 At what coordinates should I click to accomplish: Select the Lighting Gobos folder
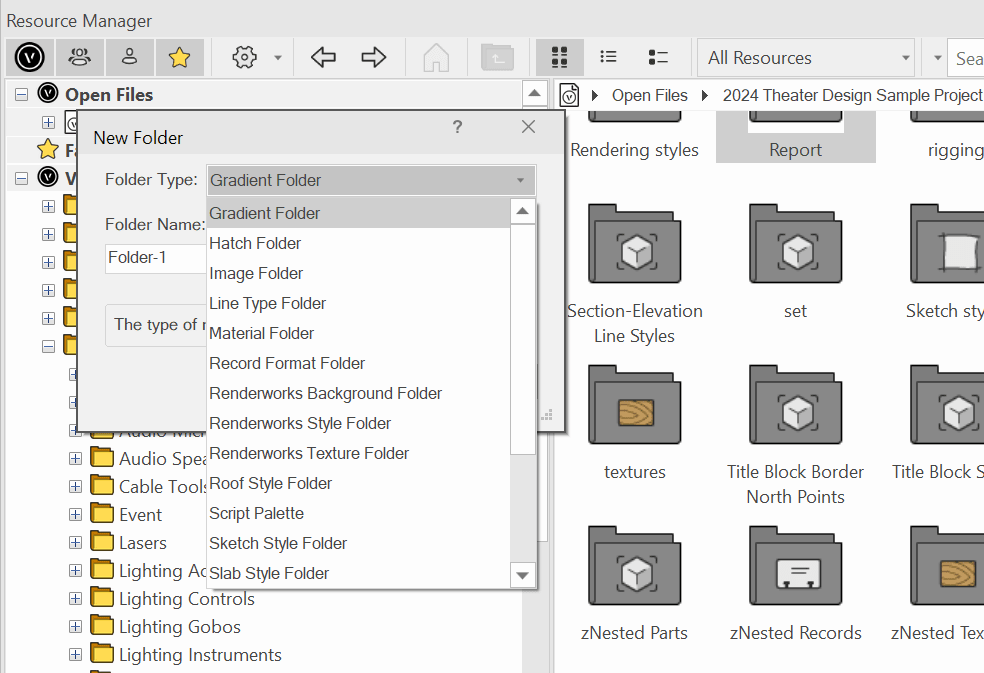(x=179, y=627)
